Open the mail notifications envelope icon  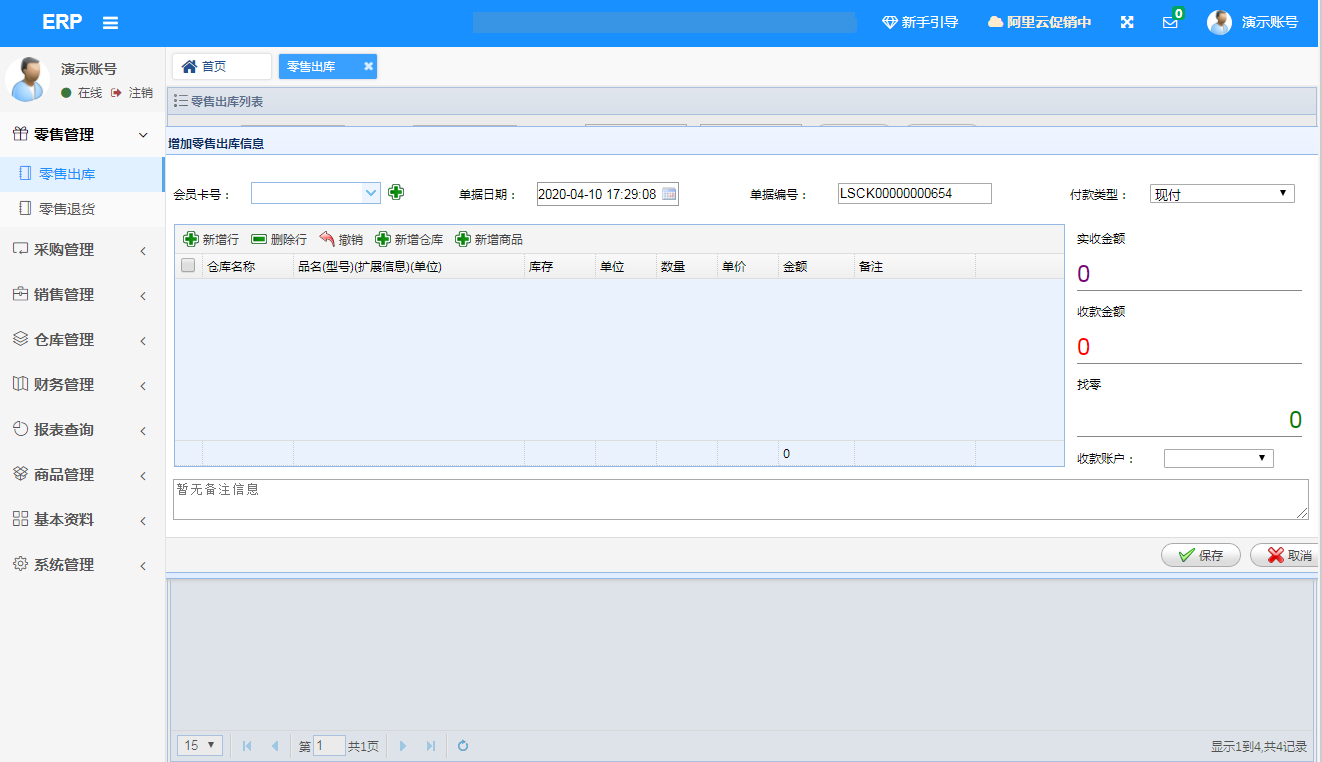[x=1170, y=23]
